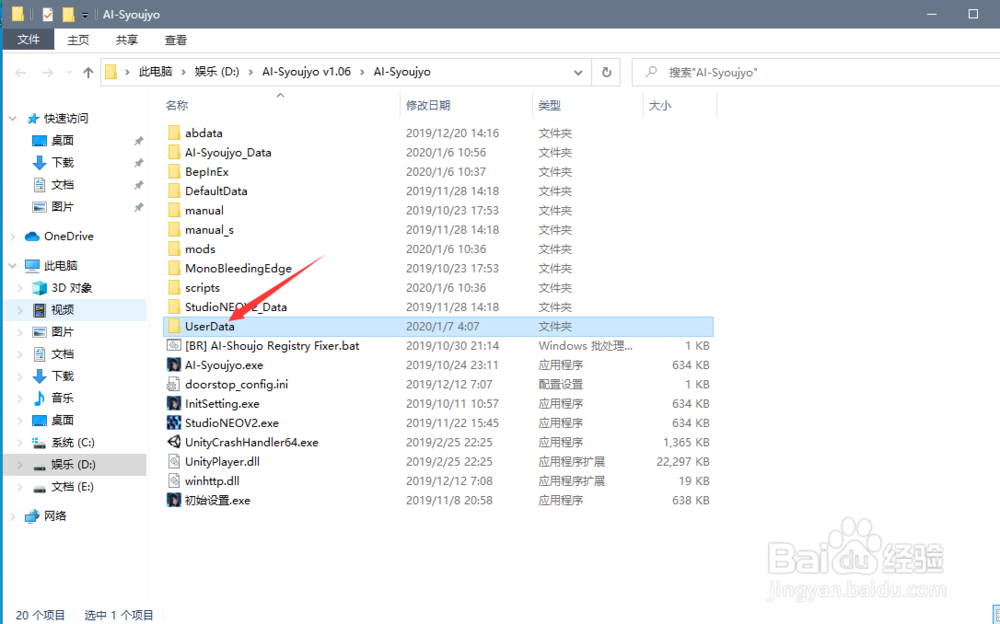Refresh the current folder view
The image size is (1000, 624).
pos(607,72)
